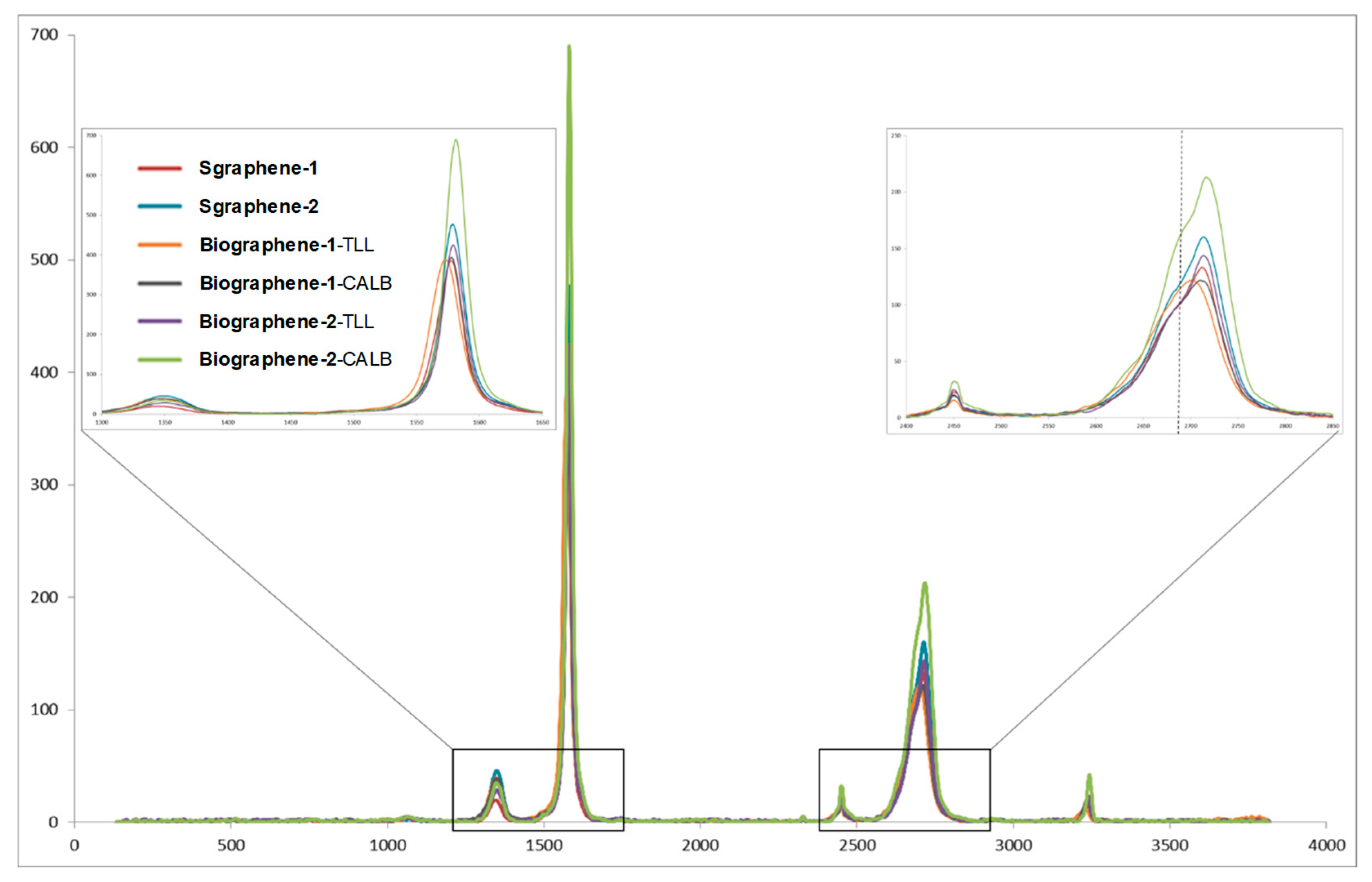Click the 1350 tick label in left inset
The image size is (1372, 882).
[165, 423]
